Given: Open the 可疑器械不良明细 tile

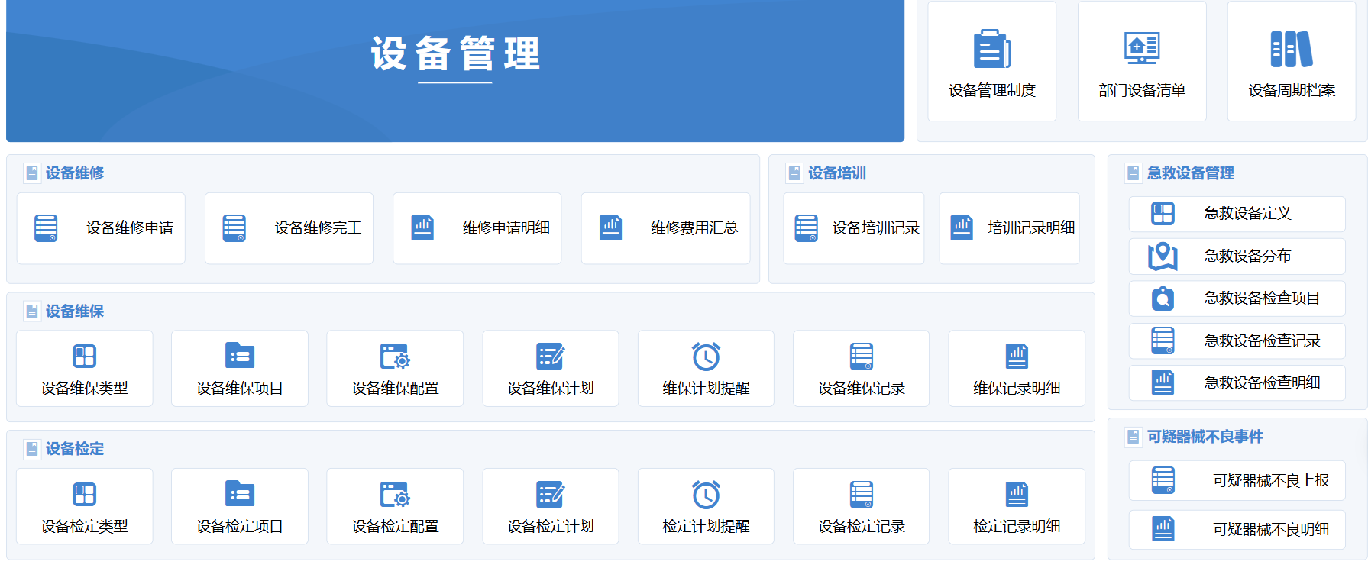Looking at the screenshot, I should [1237, 530].
